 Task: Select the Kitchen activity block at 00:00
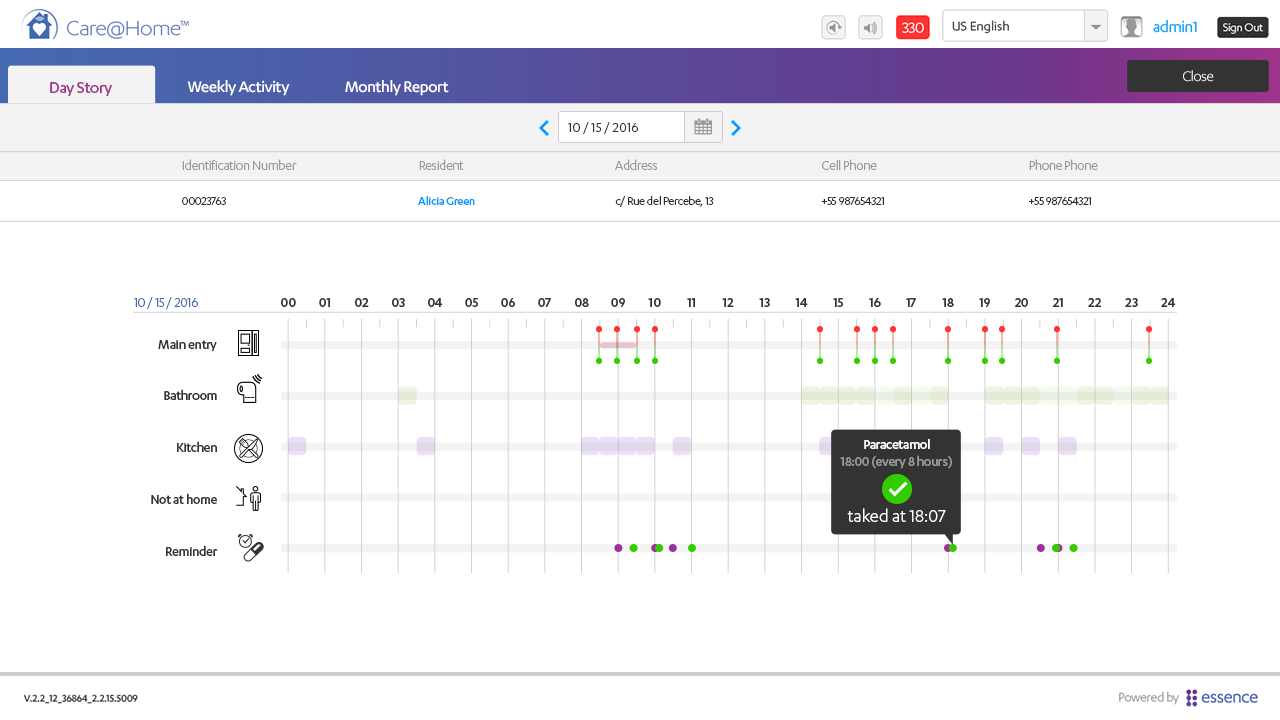(x=297, y=446)
